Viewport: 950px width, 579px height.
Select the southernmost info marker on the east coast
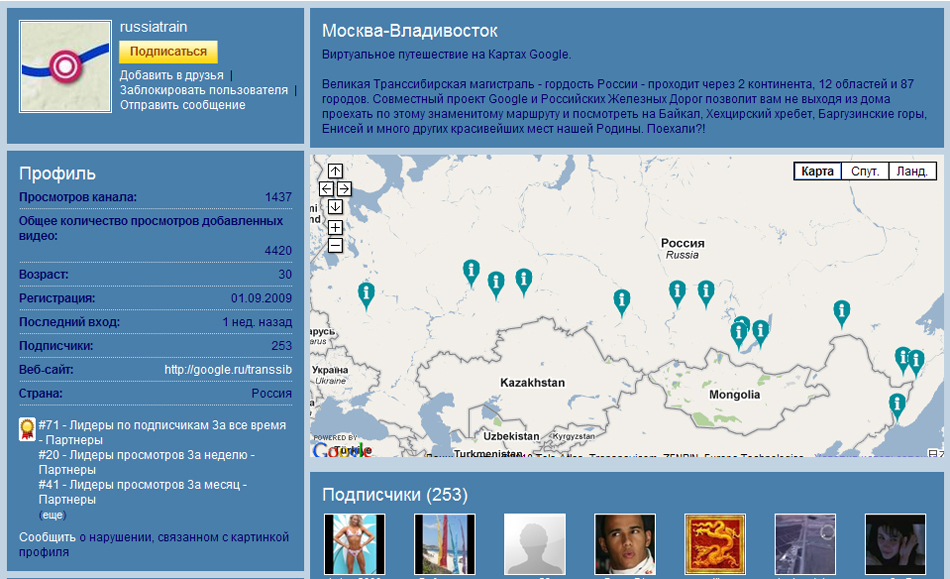(x=897, y=406)
